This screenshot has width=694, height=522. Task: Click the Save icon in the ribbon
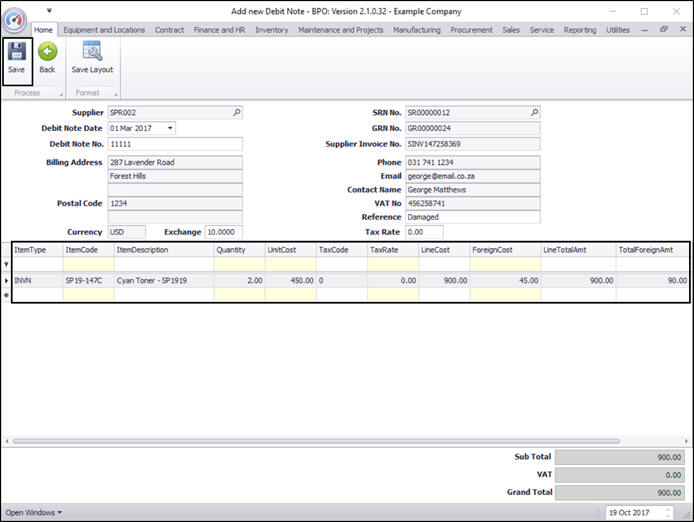16,52
